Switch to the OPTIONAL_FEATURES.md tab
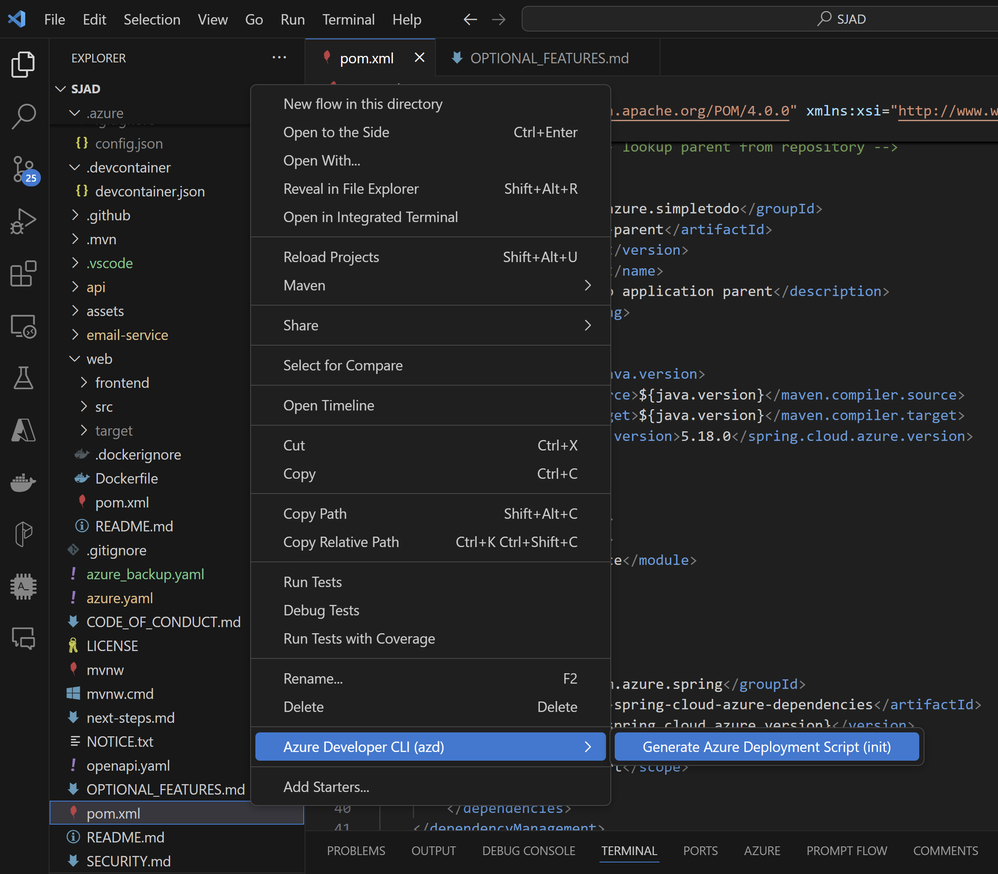The width and height of the screenshot is (998, 874). click(x=548, y=58)
